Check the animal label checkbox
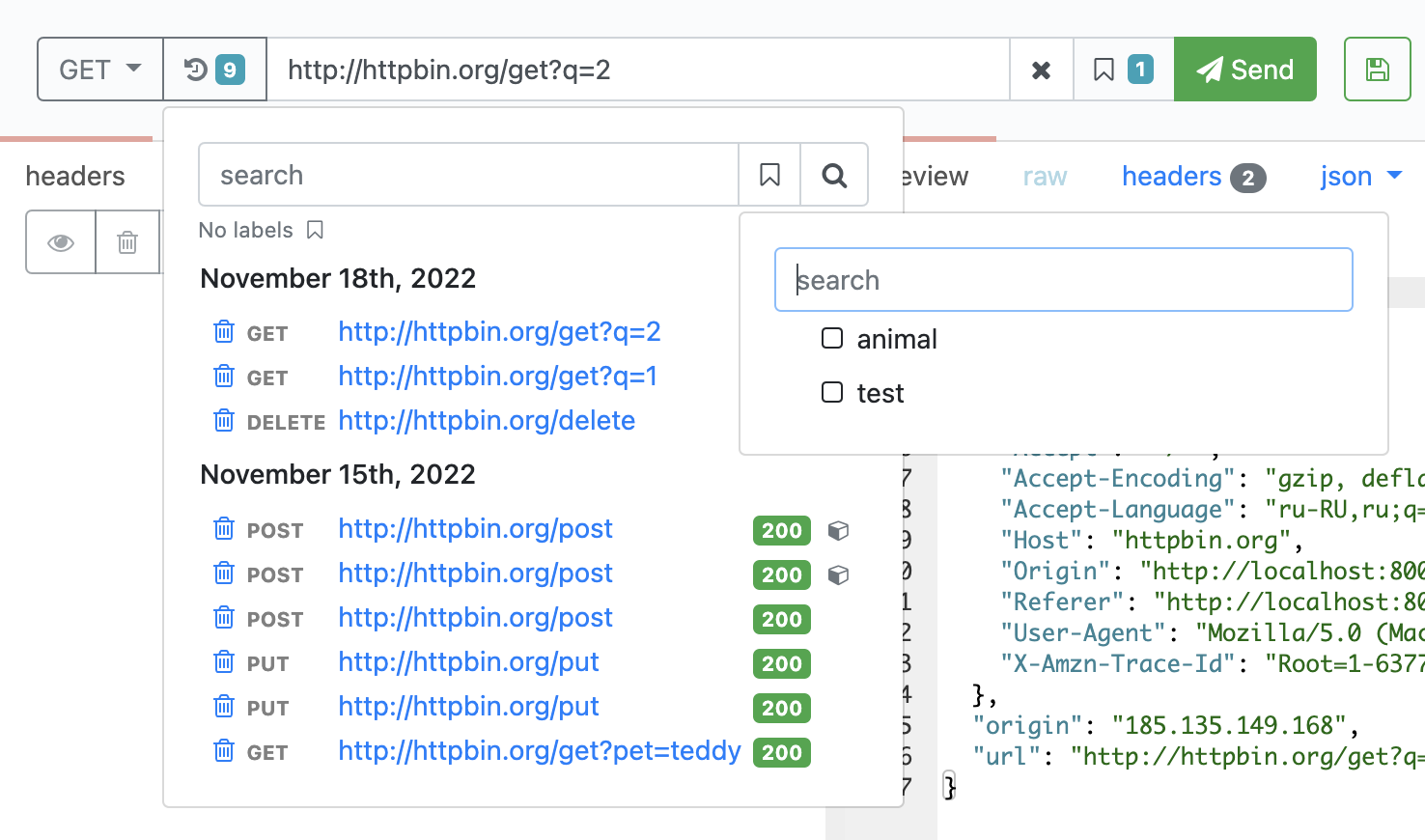The height and width of the screenshot is (840, 1425). [831, 338]
